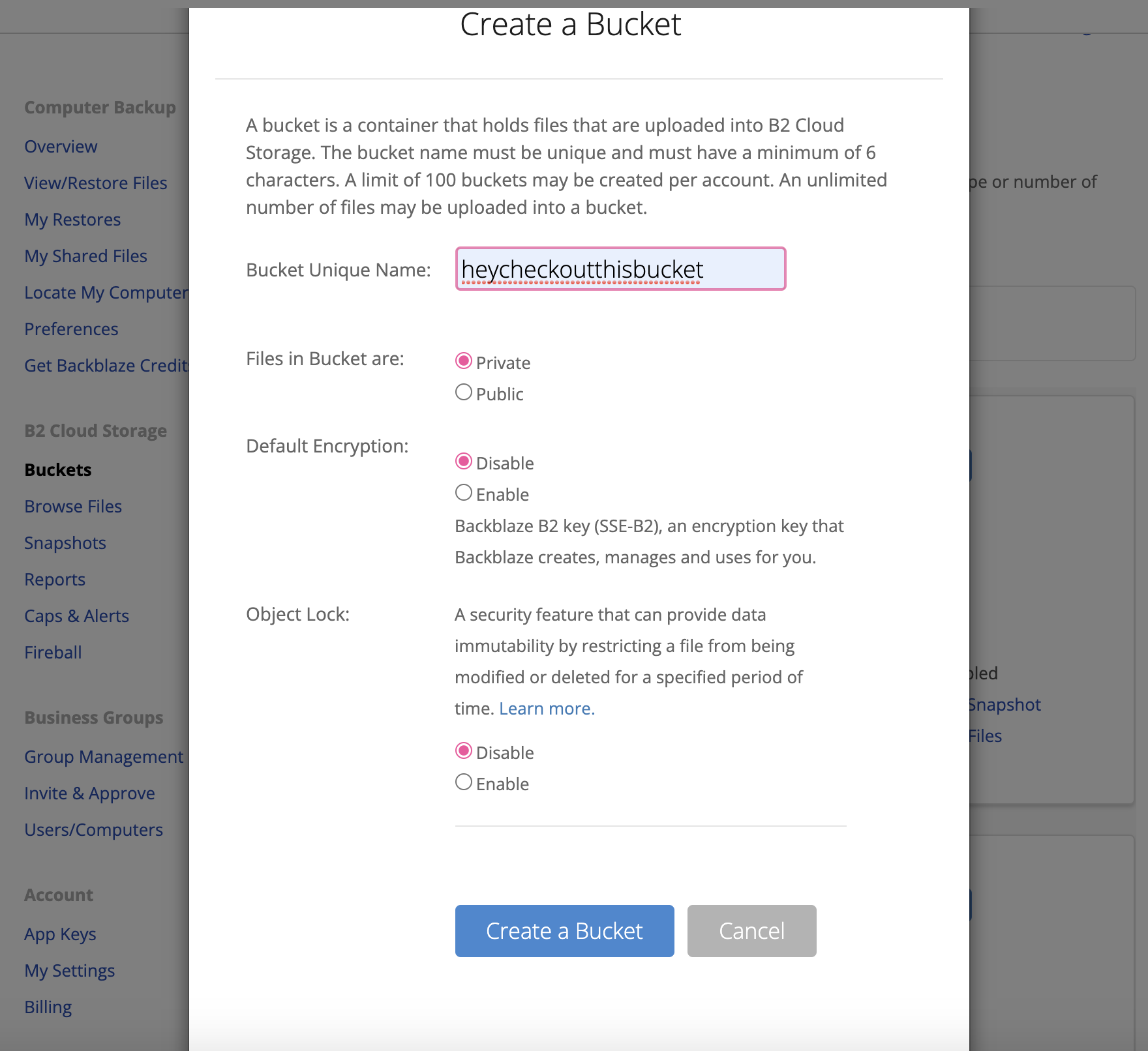This screenshot has width=1148, height=1051.
Task: Click the Snapshot link behind the dialog
Action: 1005,705
